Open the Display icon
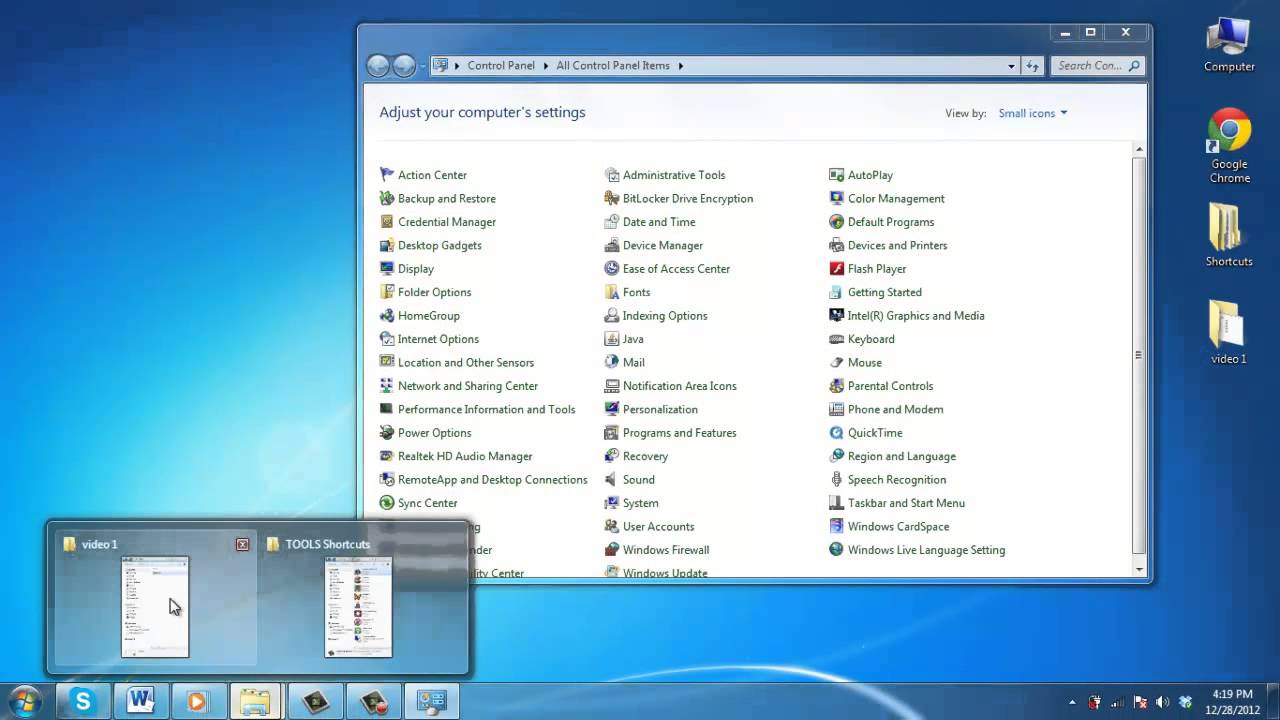1280x720 pixels. 387,269
